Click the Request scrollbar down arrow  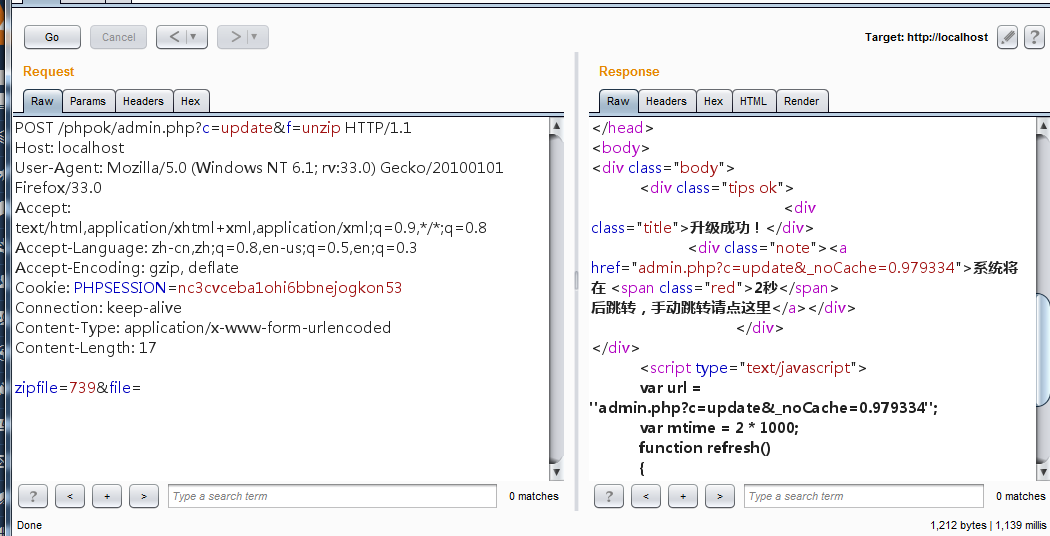(x=556, y=472)
